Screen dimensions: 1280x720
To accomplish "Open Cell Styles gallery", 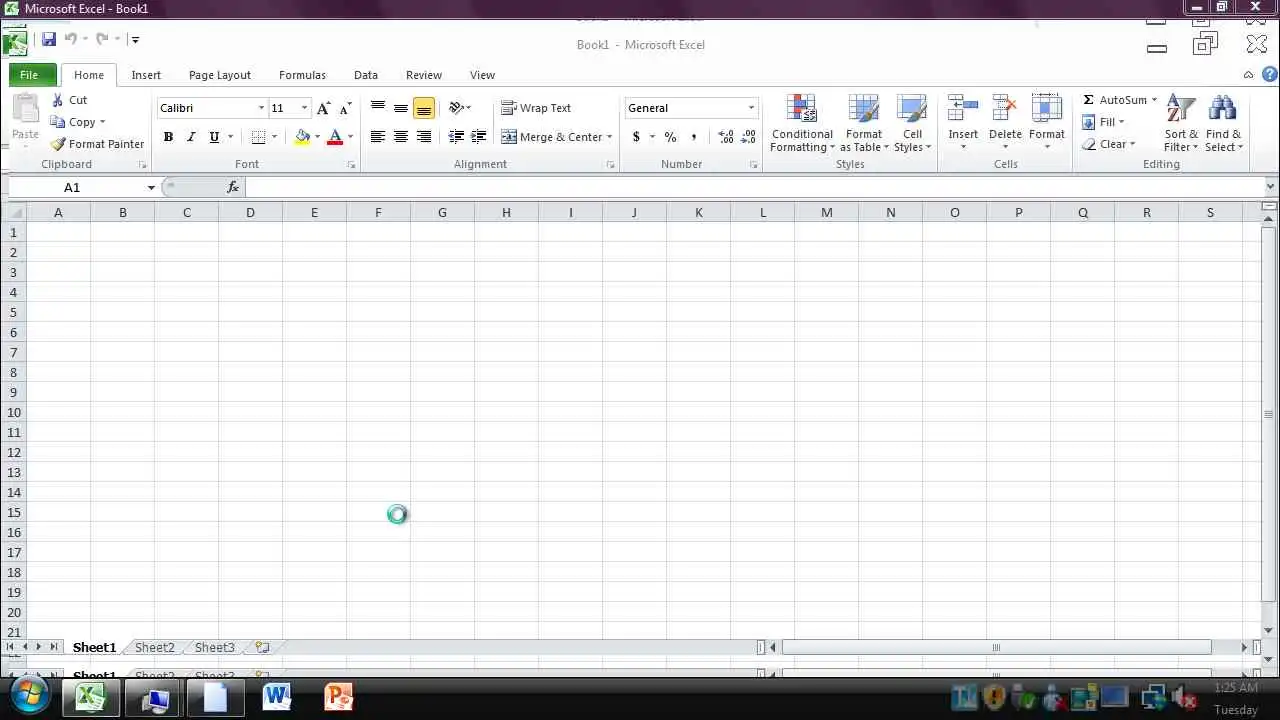I will pyautogui.click(x=912, y=123).
